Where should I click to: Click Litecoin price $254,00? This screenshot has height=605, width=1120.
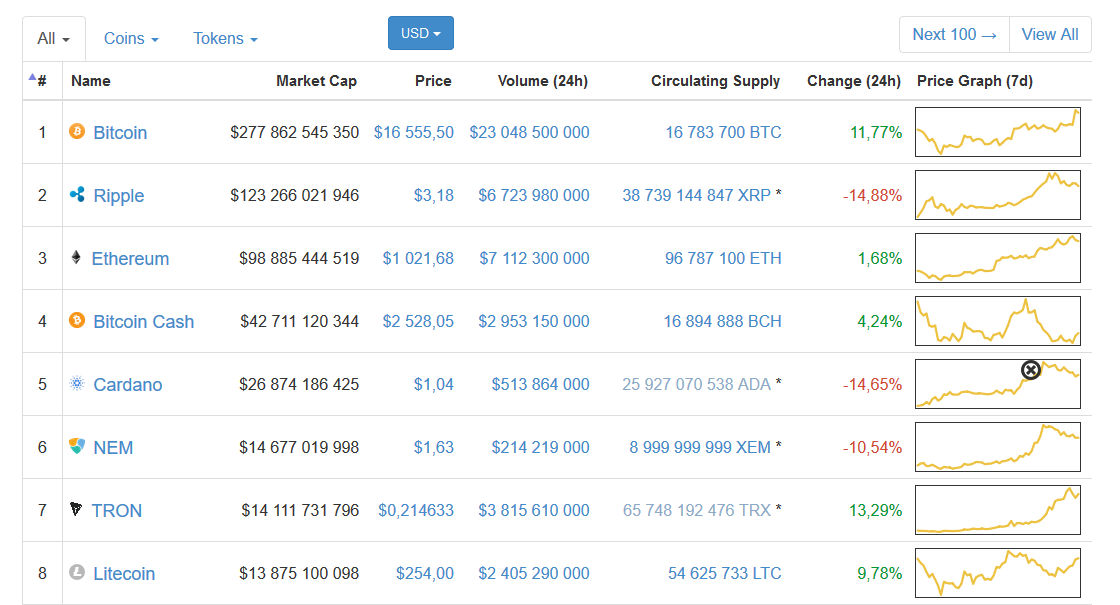point(425,573)
